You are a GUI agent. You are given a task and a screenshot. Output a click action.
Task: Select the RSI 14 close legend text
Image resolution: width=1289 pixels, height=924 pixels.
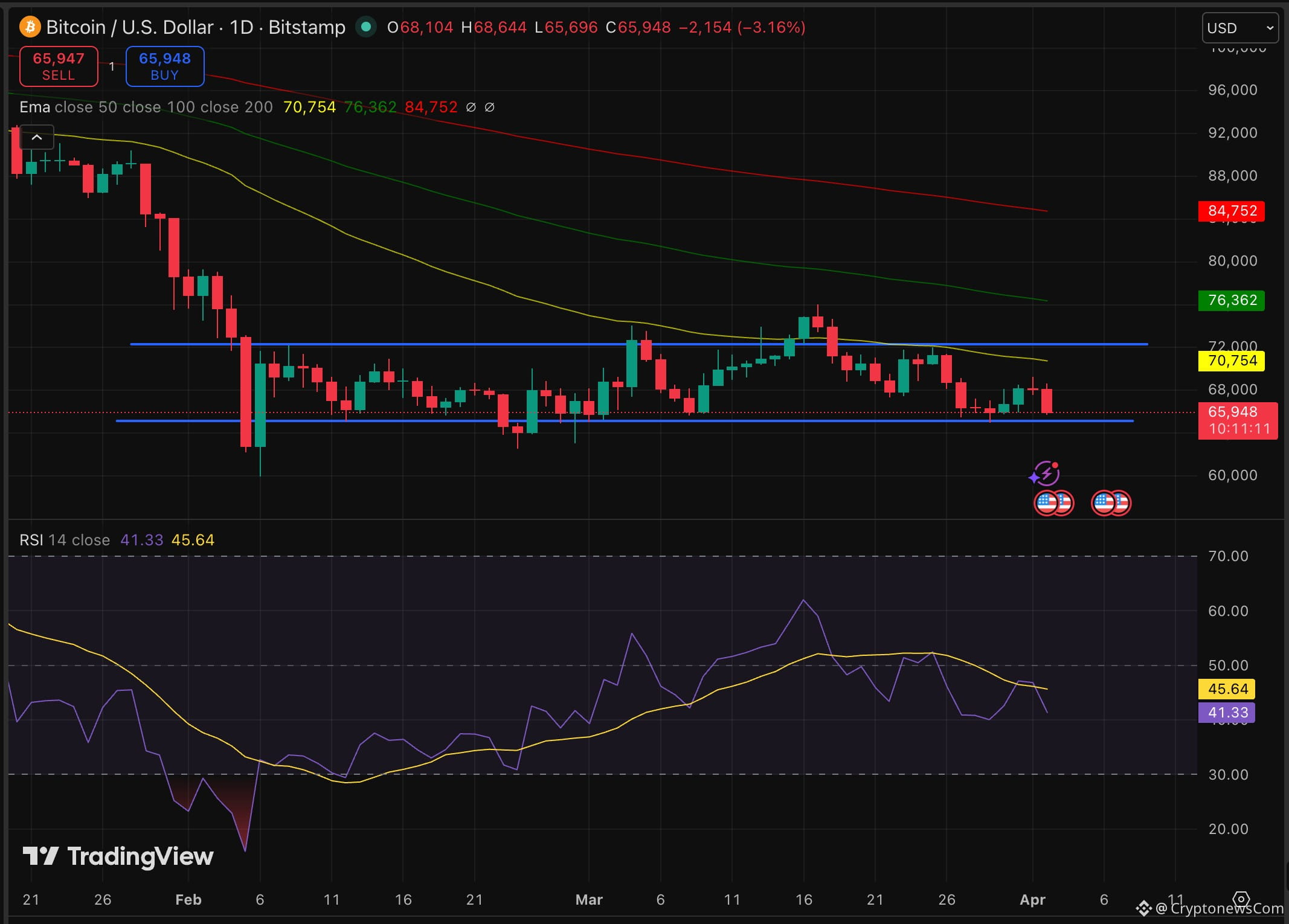63,539
